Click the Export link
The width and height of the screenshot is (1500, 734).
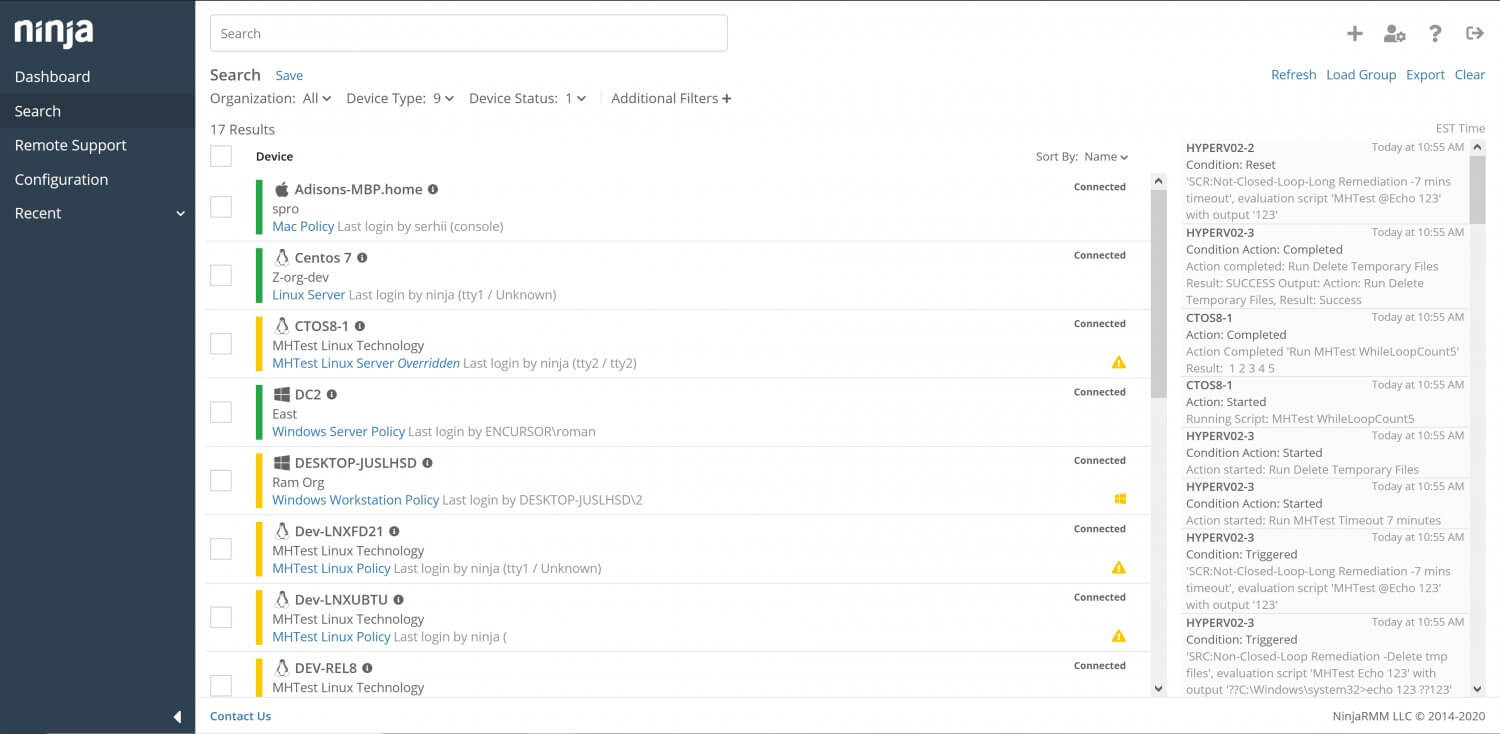(x=1425, y=75)
